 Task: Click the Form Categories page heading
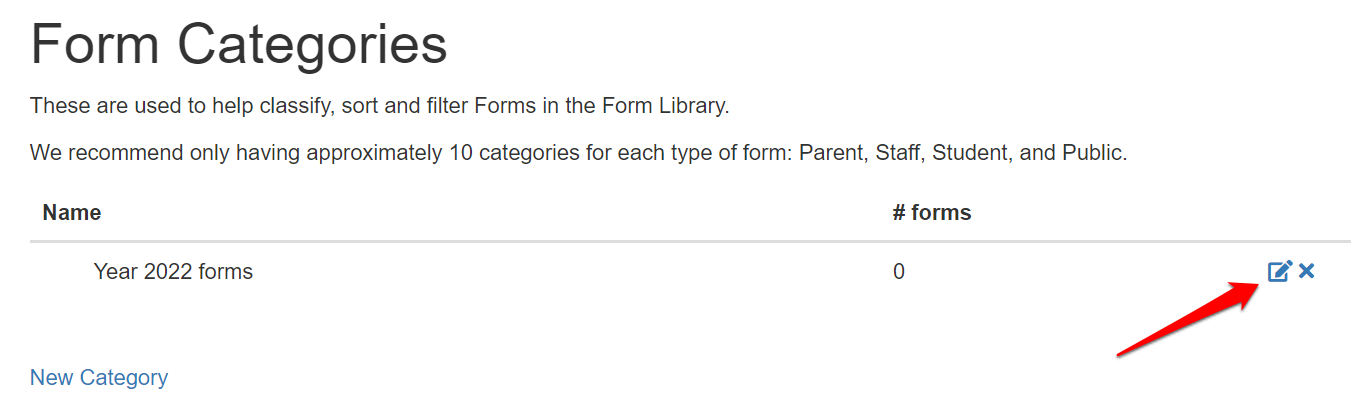[238, 45]
